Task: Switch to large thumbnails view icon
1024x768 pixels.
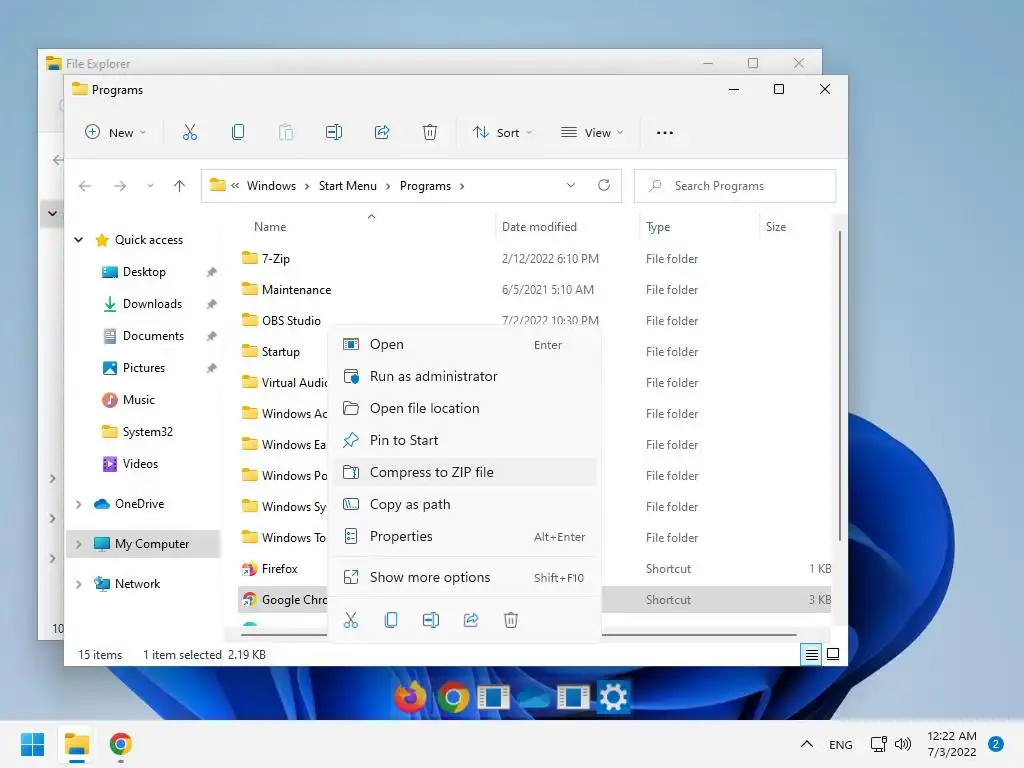Action: click(833, 654)
